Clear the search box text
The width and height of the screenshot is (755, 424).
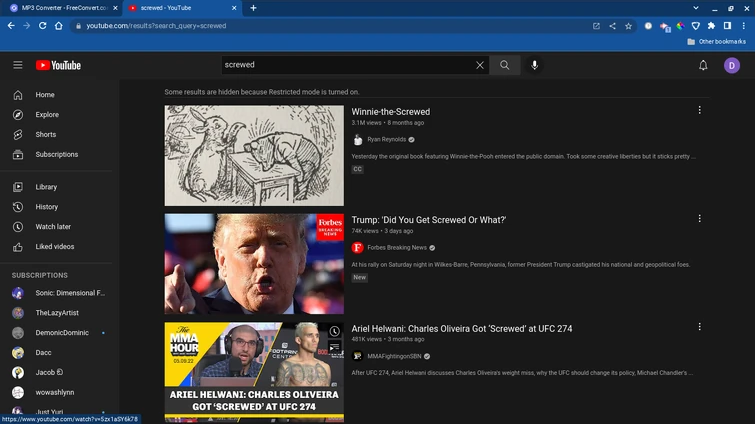[x=480, y=65]
